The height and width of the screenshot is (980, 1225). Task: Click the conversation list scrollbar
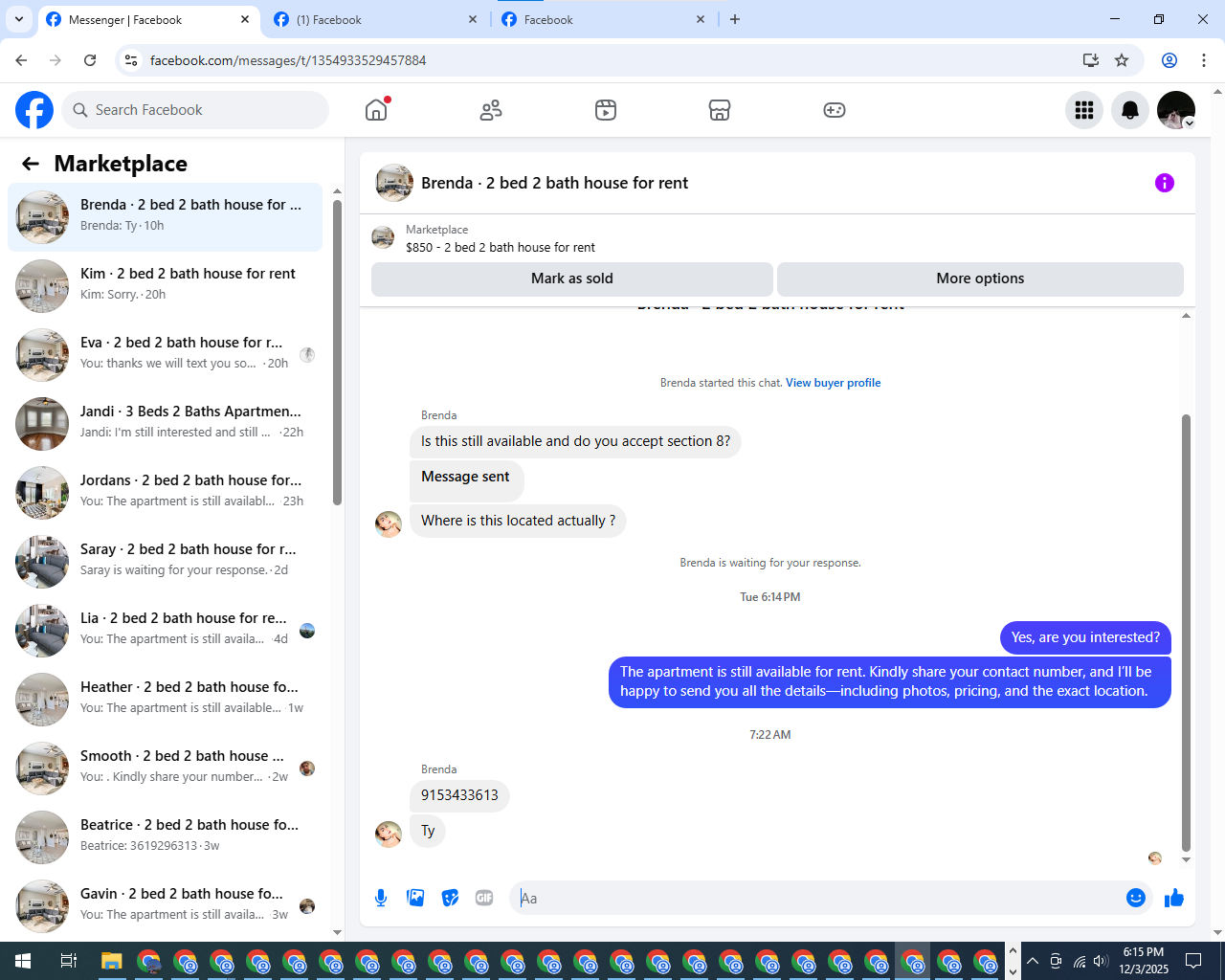point(337,352)
